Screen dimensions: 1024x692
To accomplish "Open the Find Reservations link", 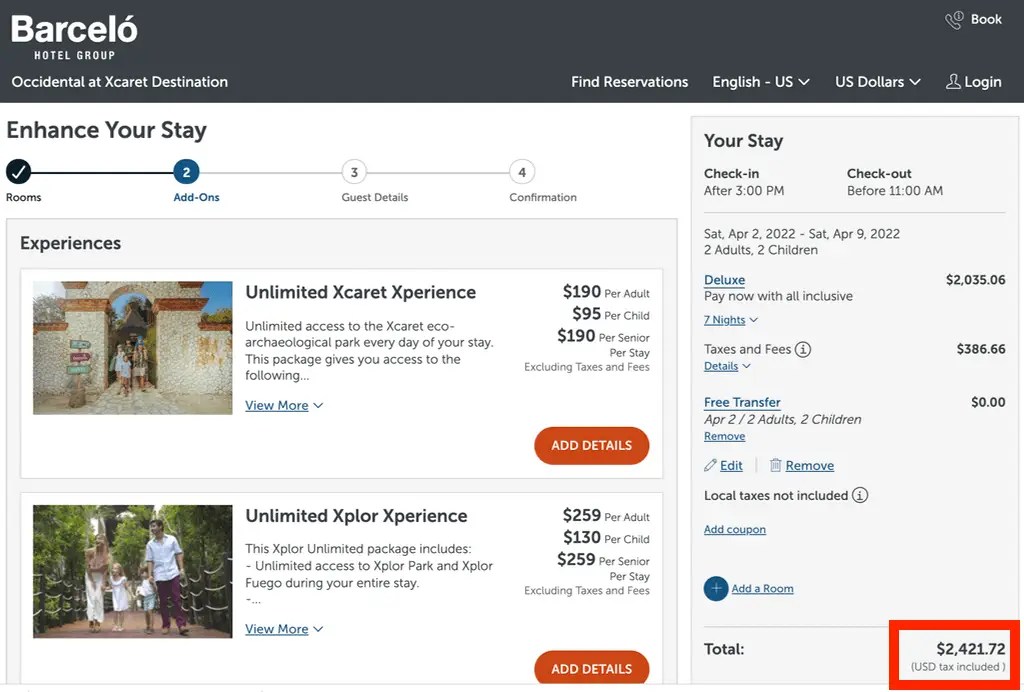I will pyautogui.click(x=629, y=82).
